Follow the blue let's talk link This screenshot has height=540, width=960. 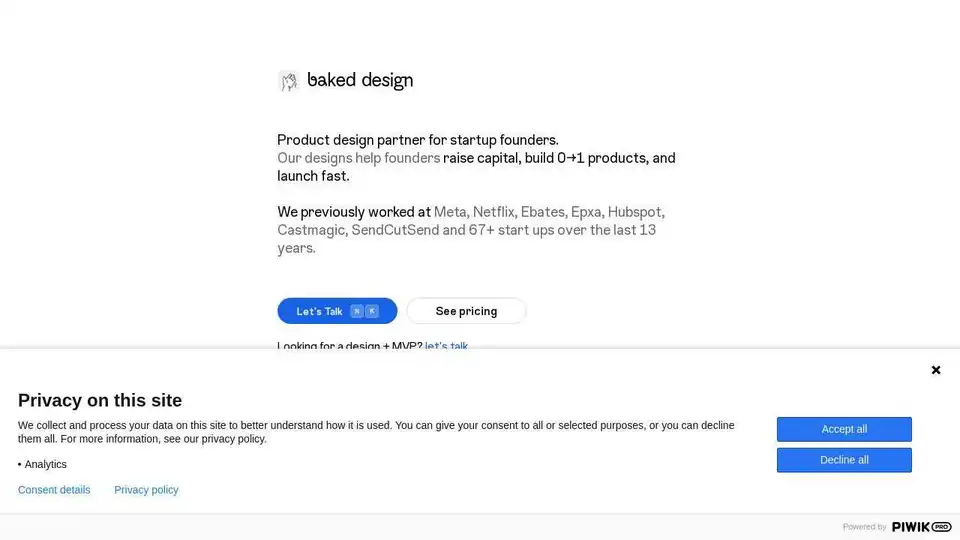[446, 345]
